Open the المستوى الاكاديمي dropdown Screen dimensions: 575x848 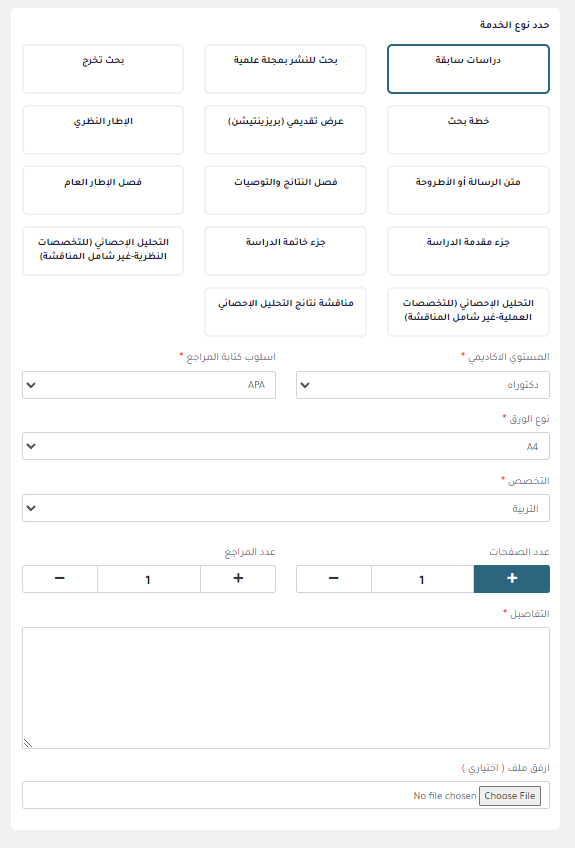423,385
